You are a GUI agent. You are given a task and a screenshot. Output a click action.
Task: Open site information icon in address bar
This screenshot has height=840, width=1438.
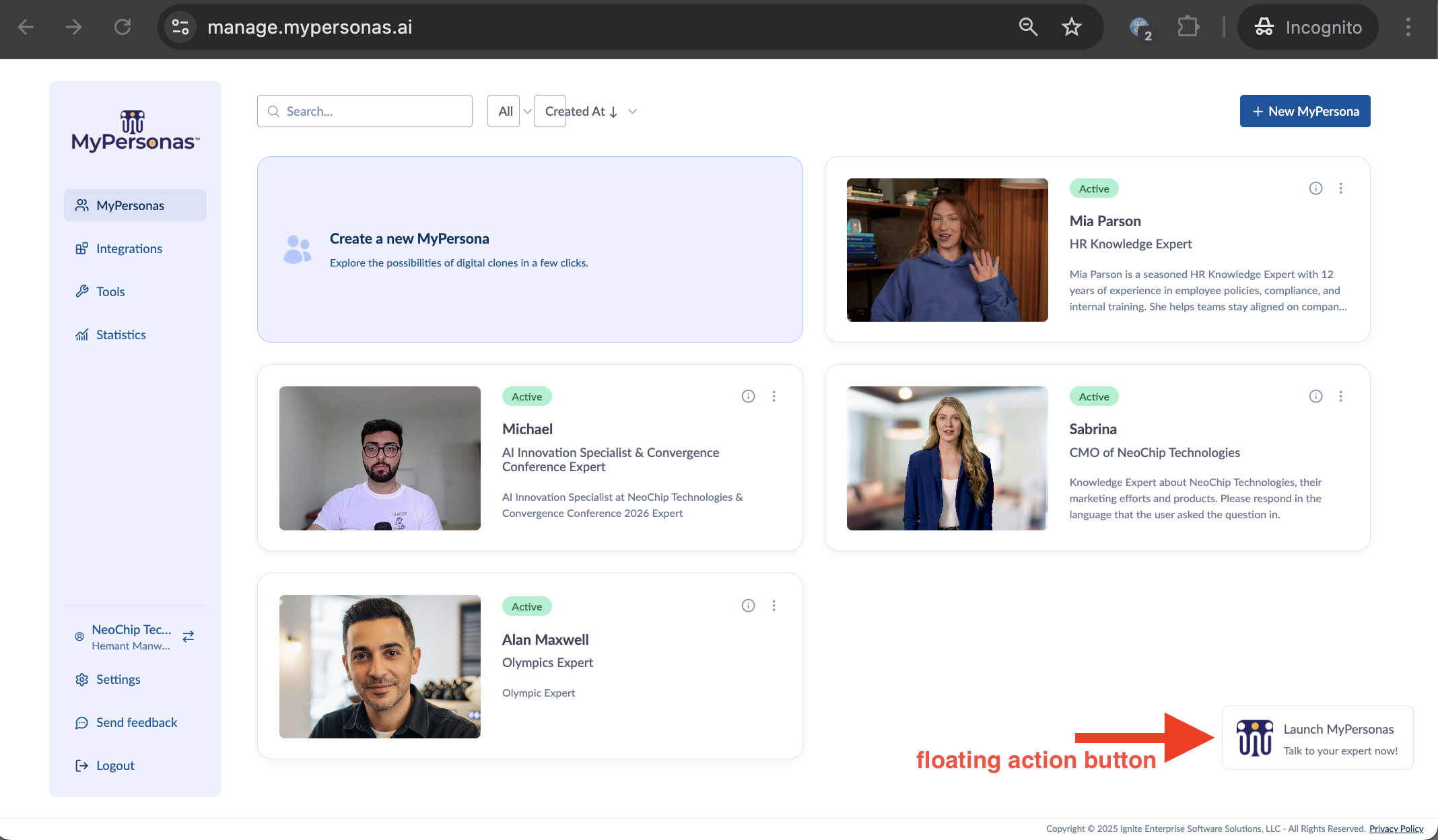[180, 27]
